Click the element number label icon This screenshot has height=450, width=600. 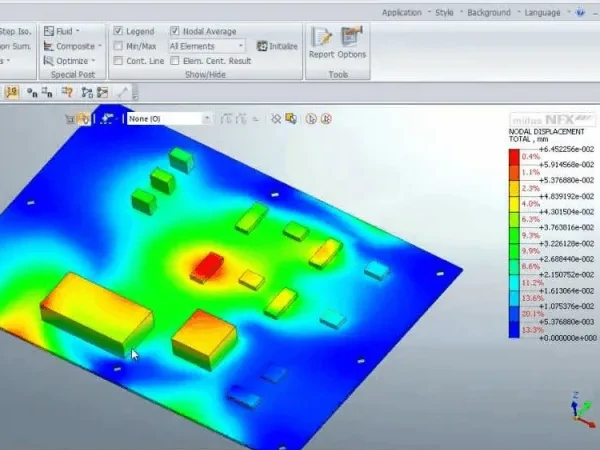[x=47, y=92]
